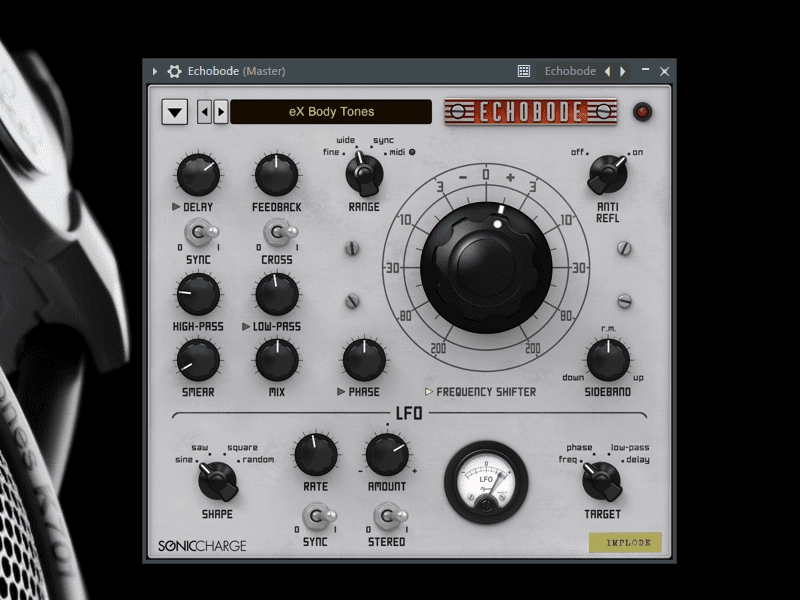Viewport: 800px width, 600px height.
Task: Expand the plugin wrapper menu arrow
Action: tap(155, 71)
